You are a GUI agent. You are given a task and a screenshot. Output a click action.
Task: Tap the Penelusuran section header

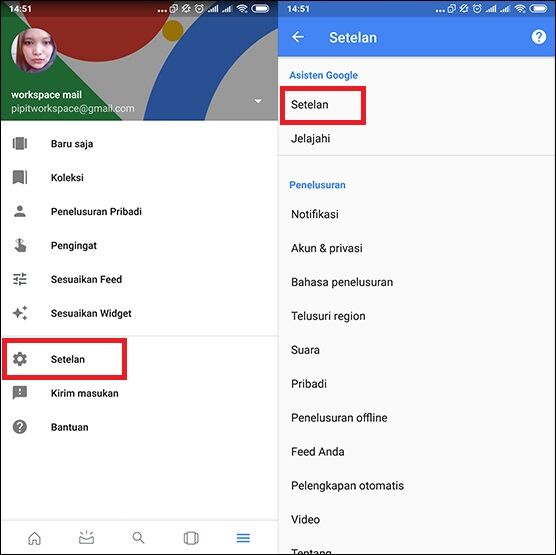click(317, 185)
